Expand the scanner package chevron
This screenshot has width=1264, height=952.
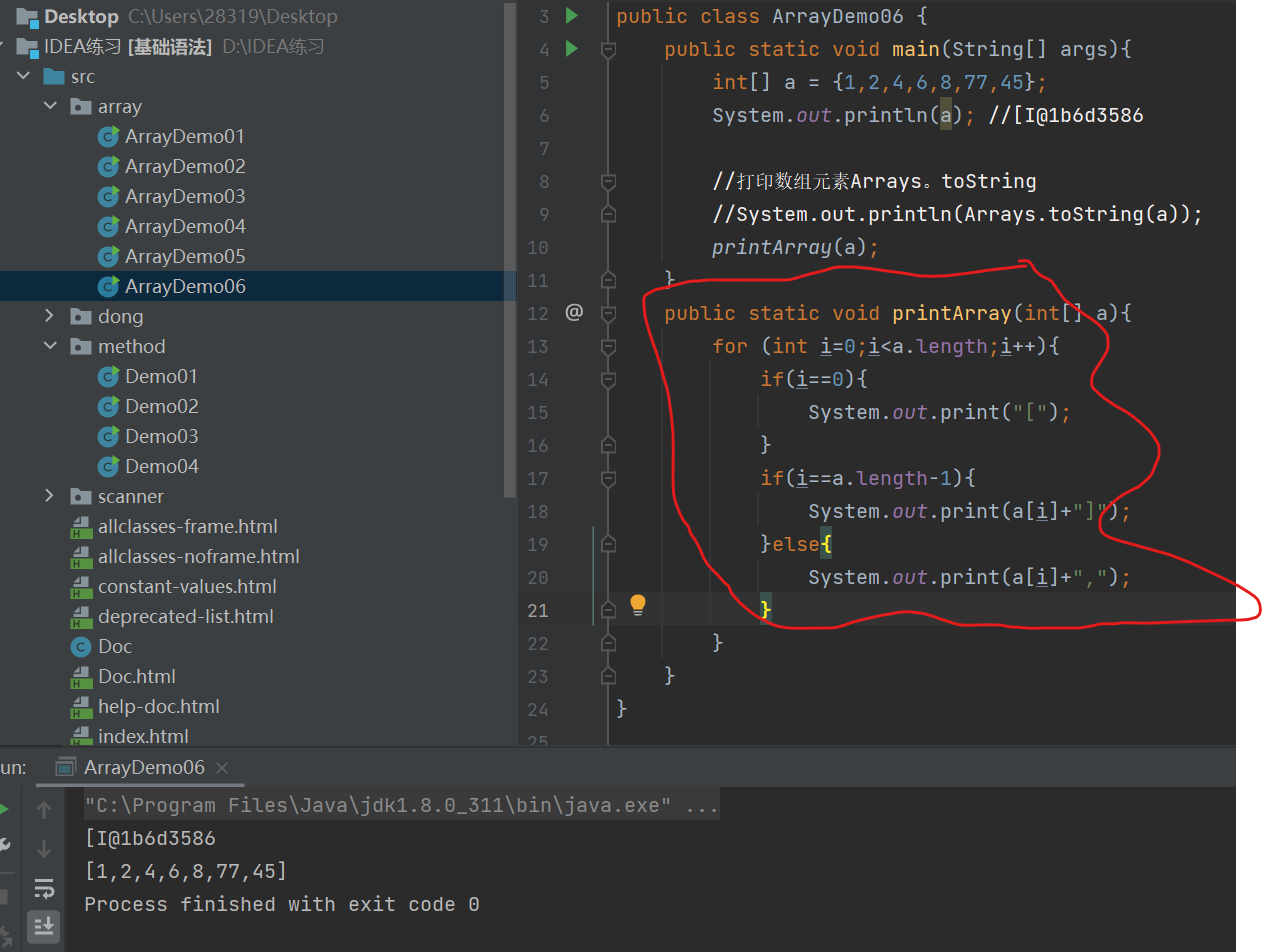point(50,496)
